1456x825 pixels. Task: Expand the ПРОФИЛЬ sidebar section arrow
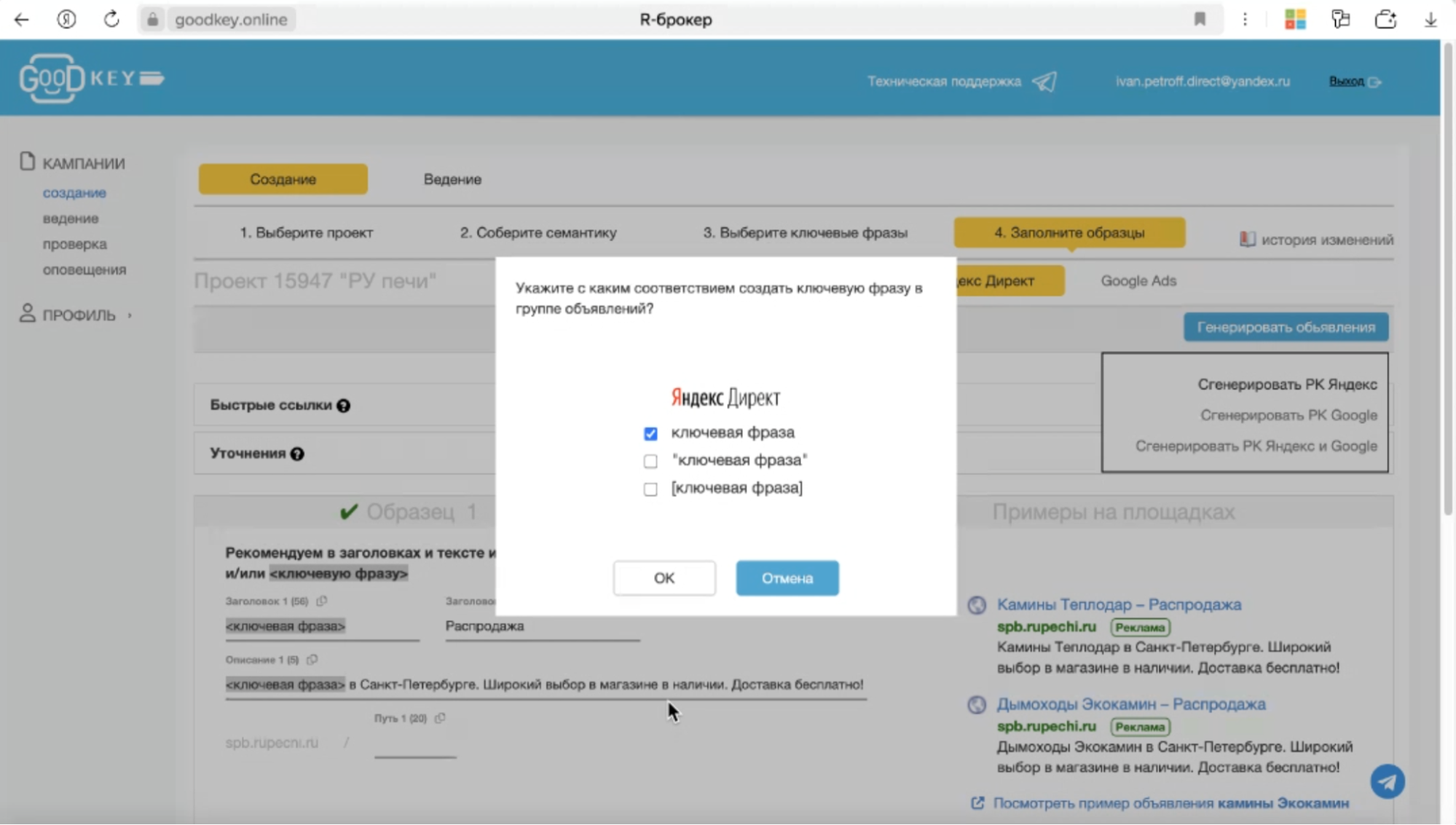(x=130, y=315)
